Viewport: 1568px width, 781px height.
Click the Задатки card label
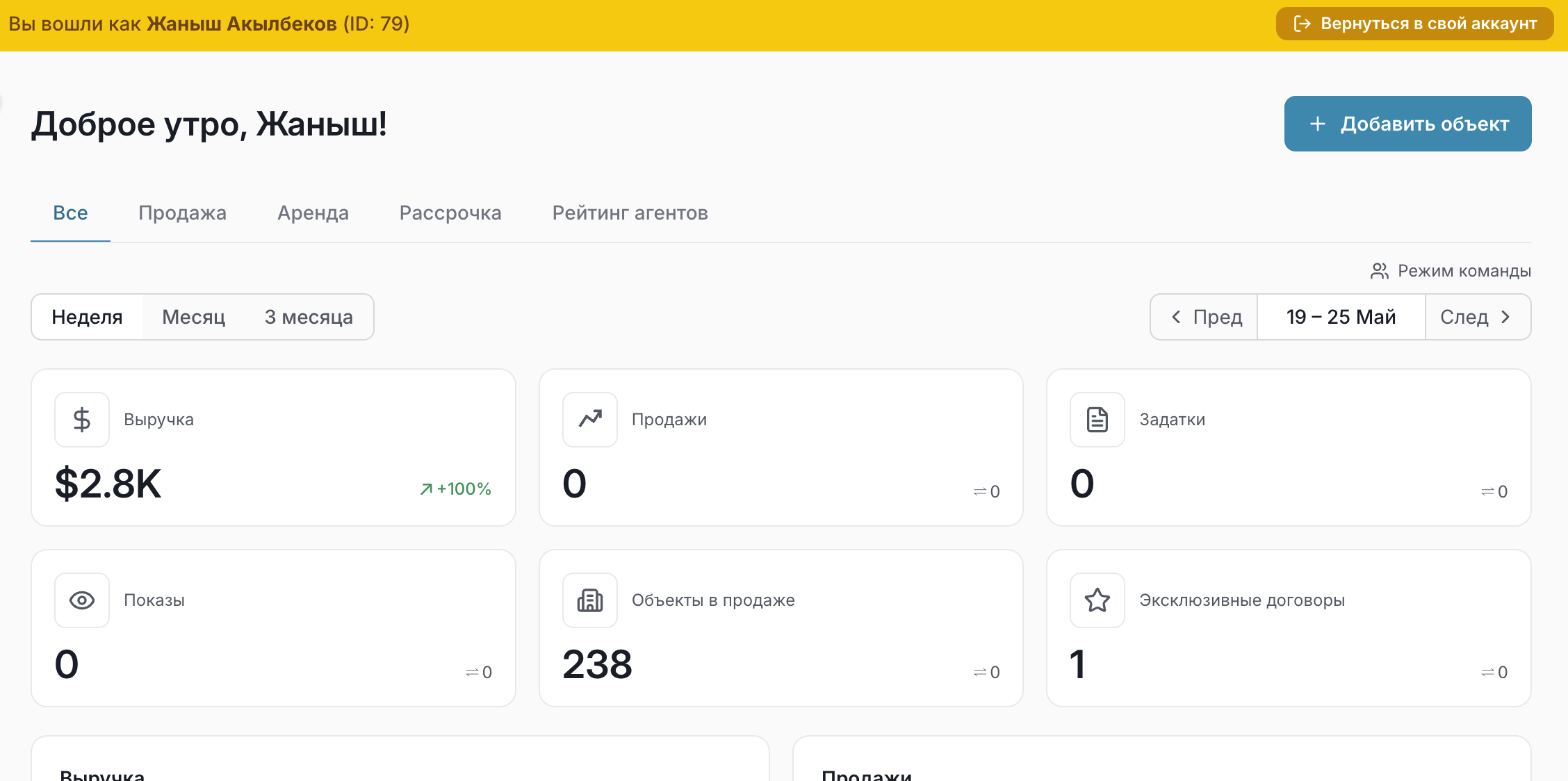pyautogui.click(x=1173, y=420)
